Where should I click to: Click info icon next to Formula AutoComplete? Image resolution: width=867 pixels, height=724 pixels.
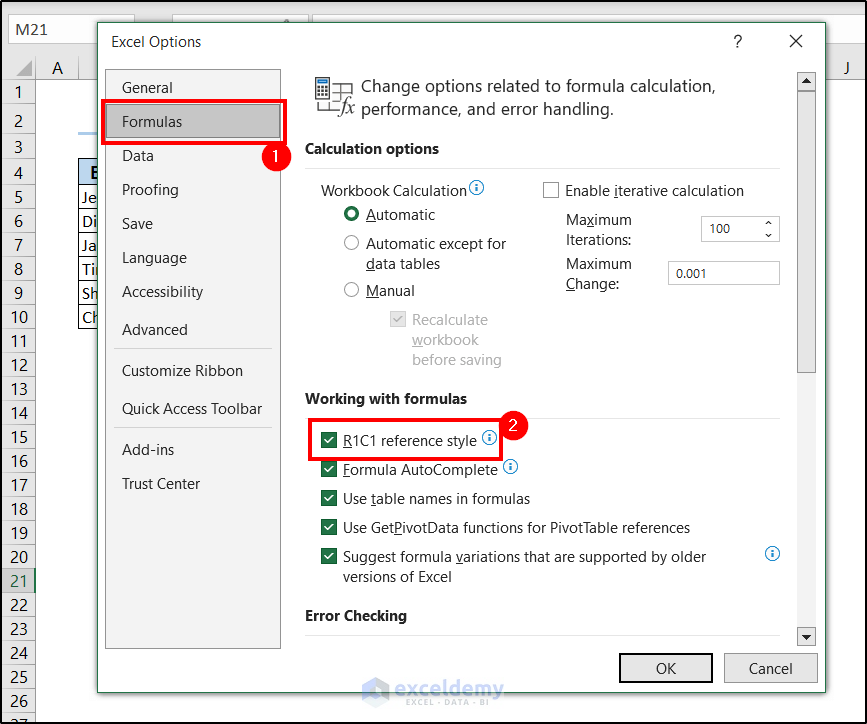[510, 467]
